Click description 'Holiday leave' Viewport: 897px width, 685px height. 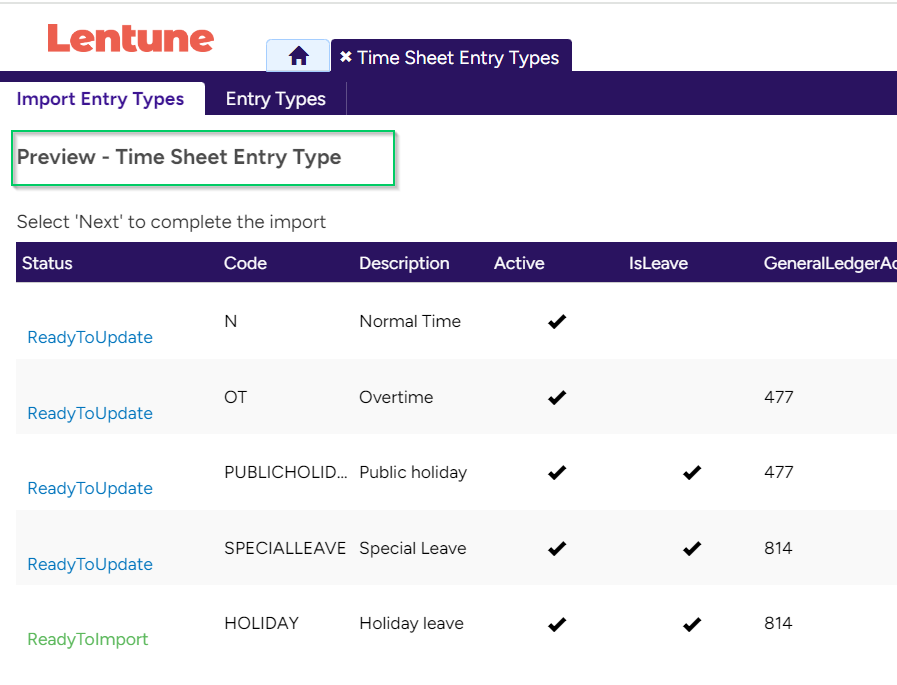411,624
